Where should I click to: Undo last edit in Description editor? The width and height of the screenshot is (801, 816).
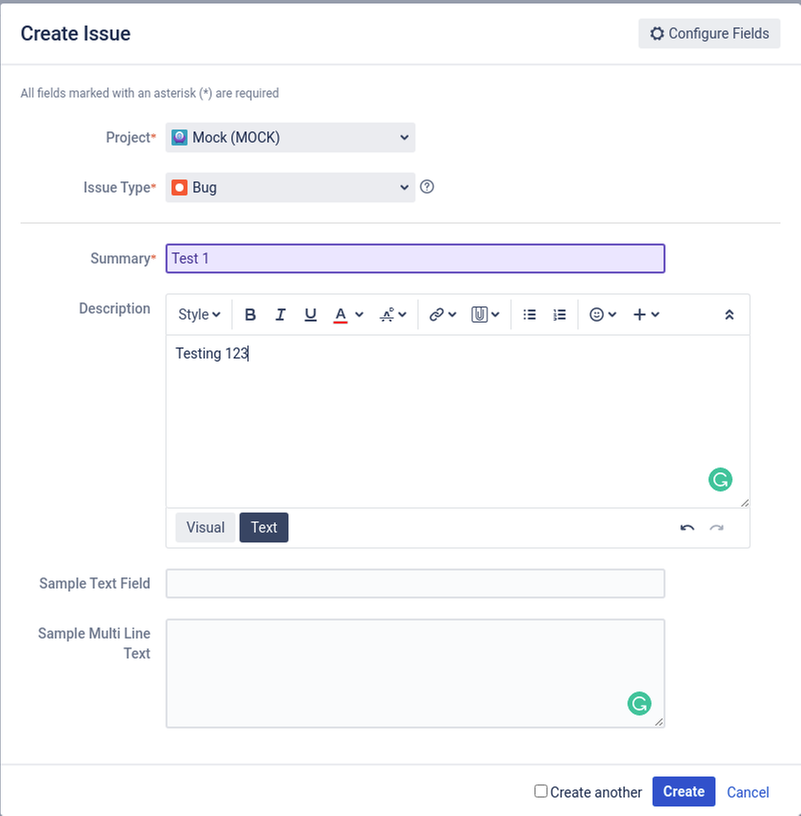(687, 528)
